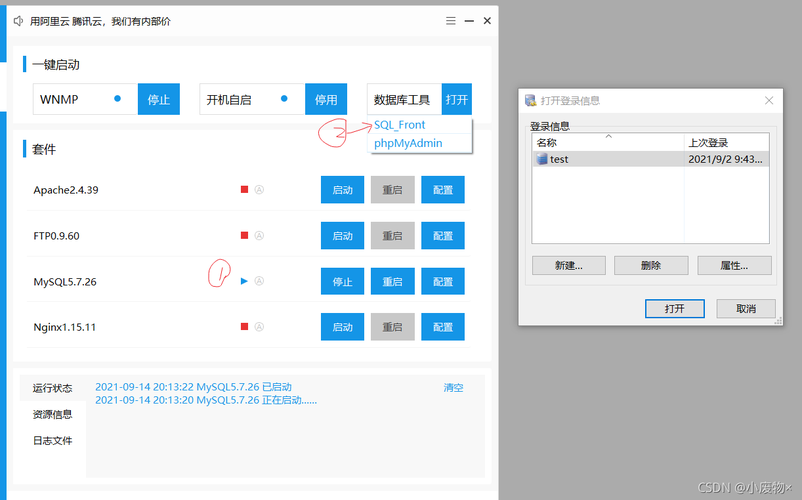This screenshot has height=500, width=802.
Task: Delete the selected login entry
Action: [651, 265]
